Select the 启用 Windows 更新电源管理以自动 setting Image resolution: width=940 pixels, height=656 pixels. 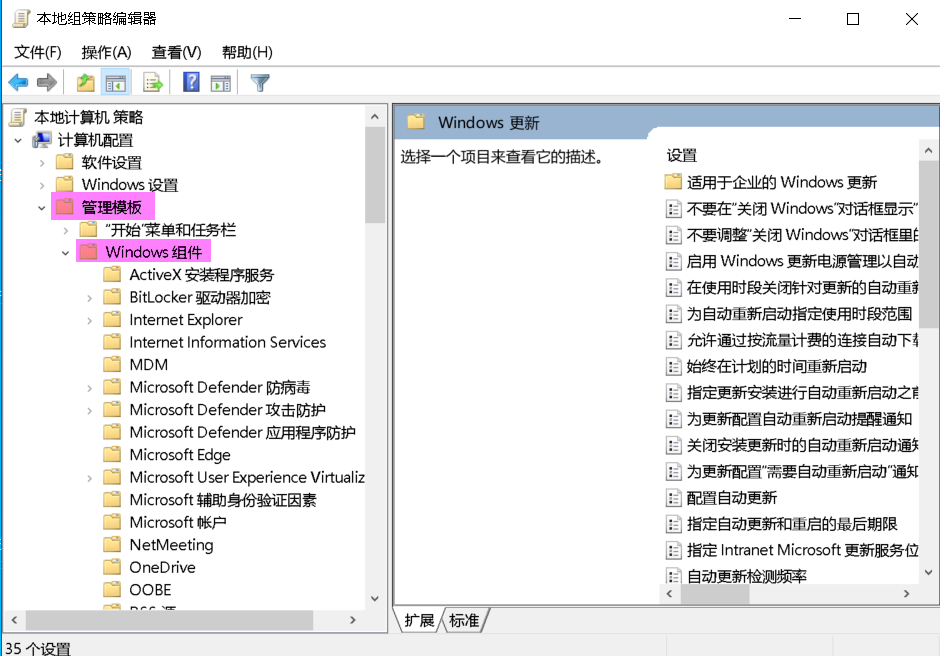(x=802, y=261)
